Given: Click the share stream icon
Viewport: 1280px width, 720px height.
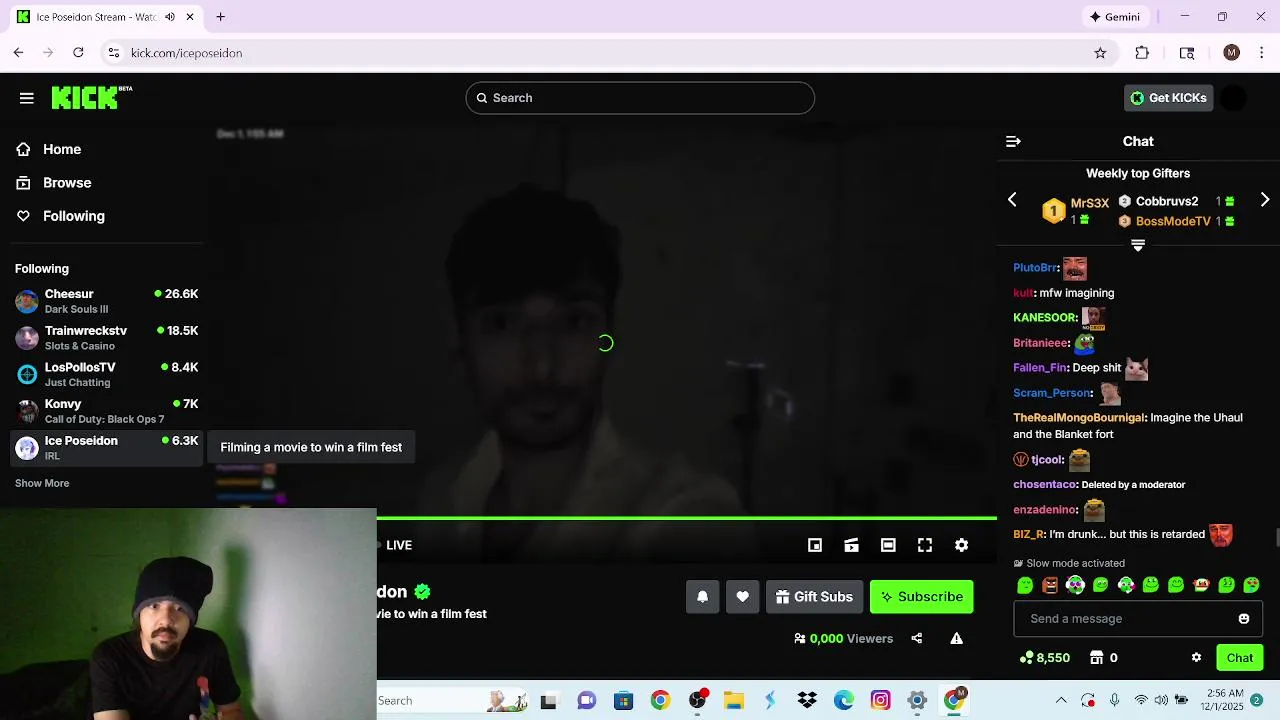Looking at the screenshot, I should pyautogui.click(x=916, y=638).
